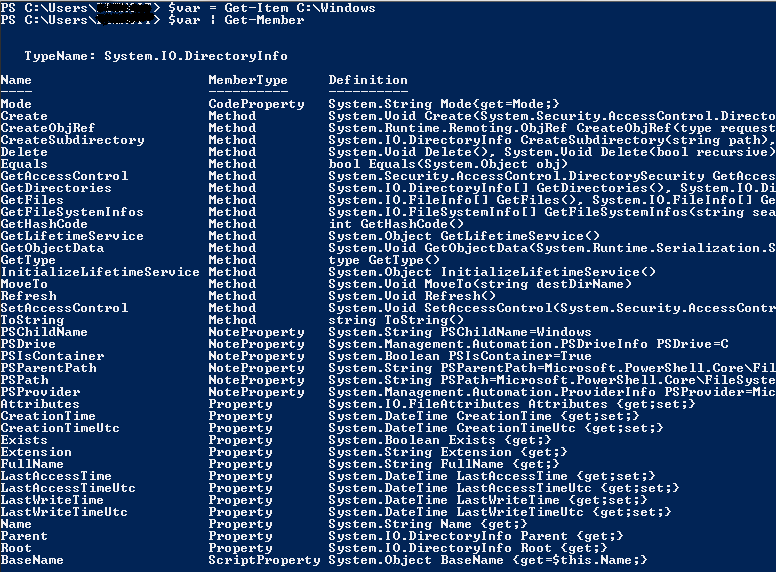Image resolution: width=776 pixels, height=572 pixels.
Task: Click the Definition column header
Action: (x=368, y=80)
